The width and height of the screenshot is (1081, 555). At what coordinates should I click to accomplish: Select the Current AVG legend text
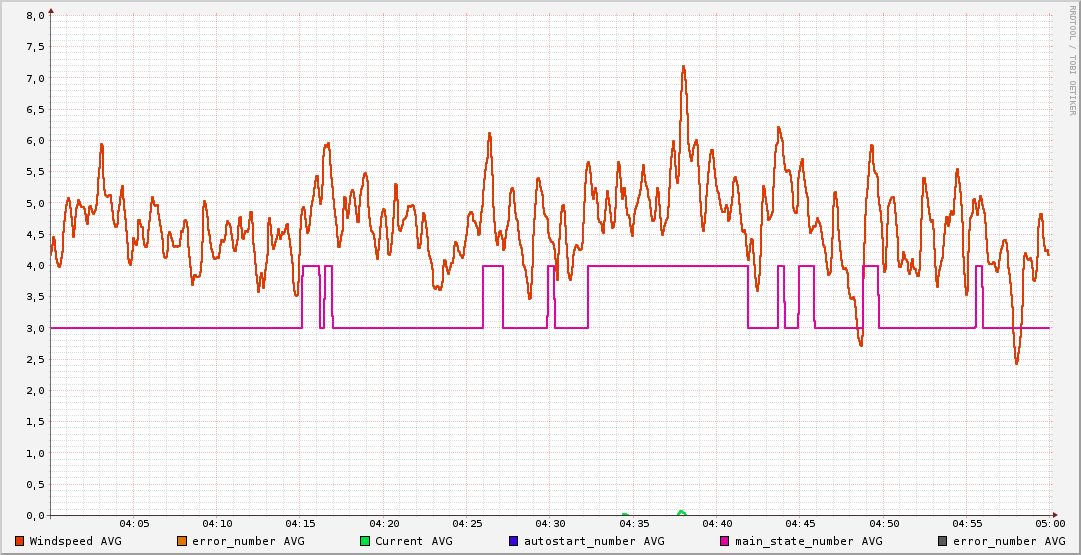click(413, 541)
